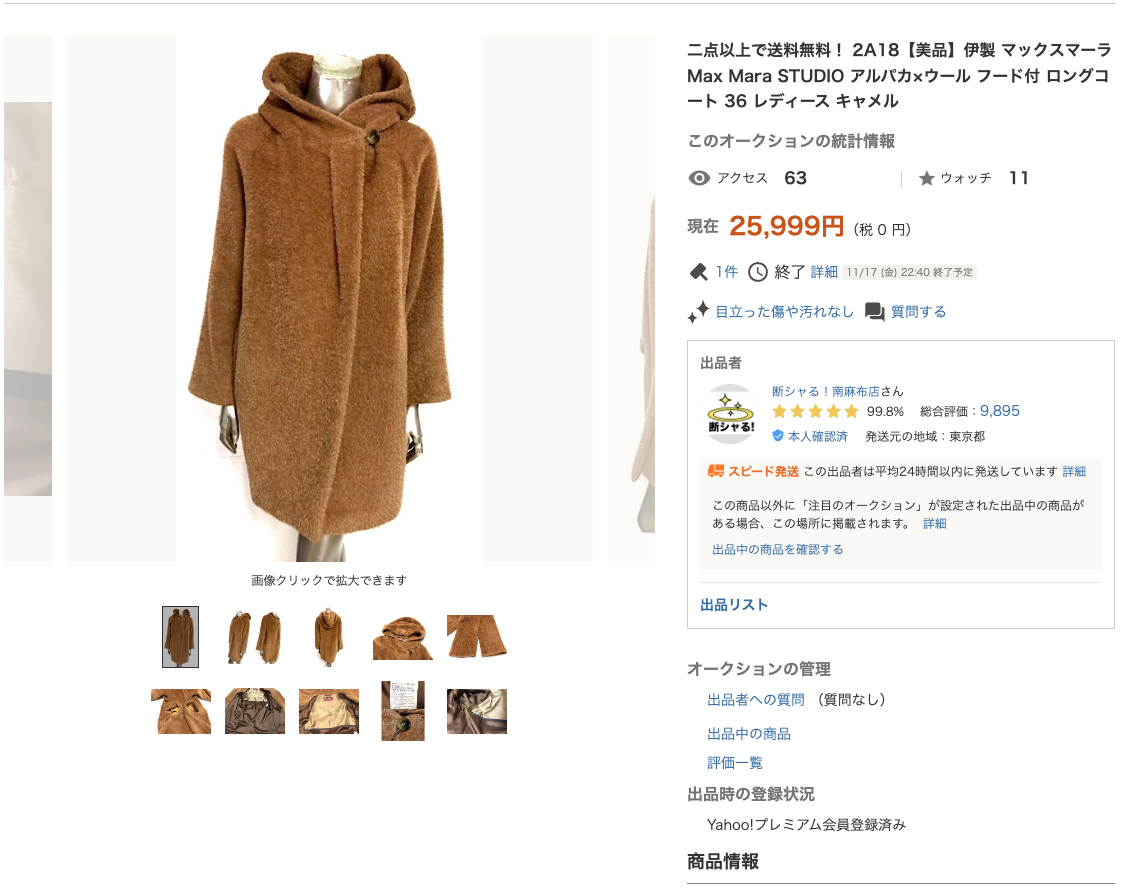Click the watch star icon

[x=926, y=178]
